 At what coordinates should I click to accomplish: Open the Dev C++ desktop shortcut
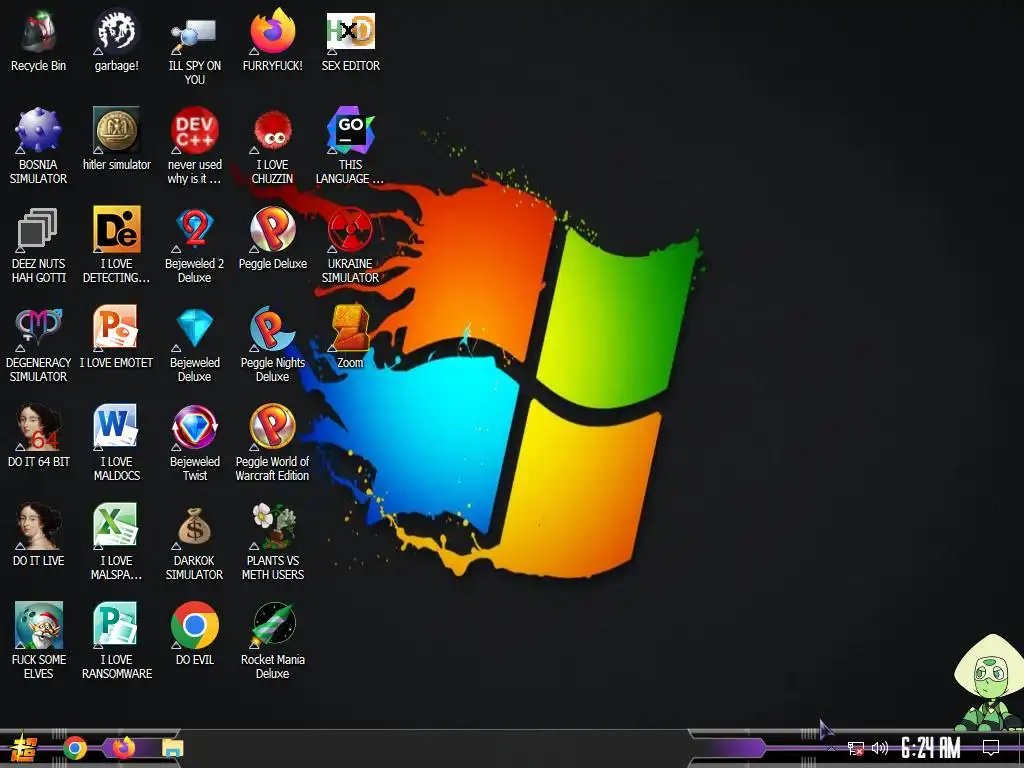point(194,131)
